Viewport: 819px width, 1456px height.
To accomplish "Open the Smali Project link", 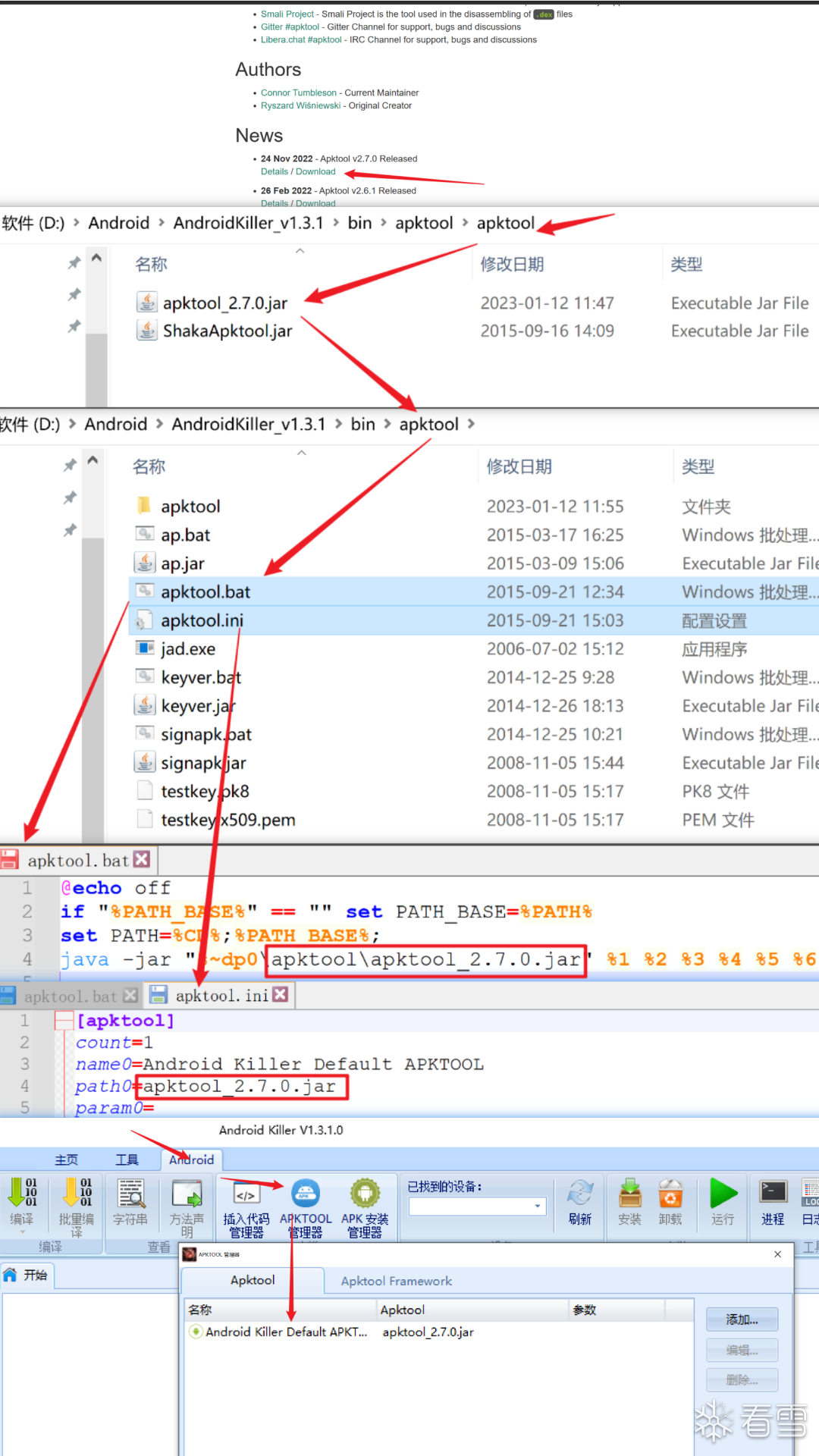I will (287, 14).
